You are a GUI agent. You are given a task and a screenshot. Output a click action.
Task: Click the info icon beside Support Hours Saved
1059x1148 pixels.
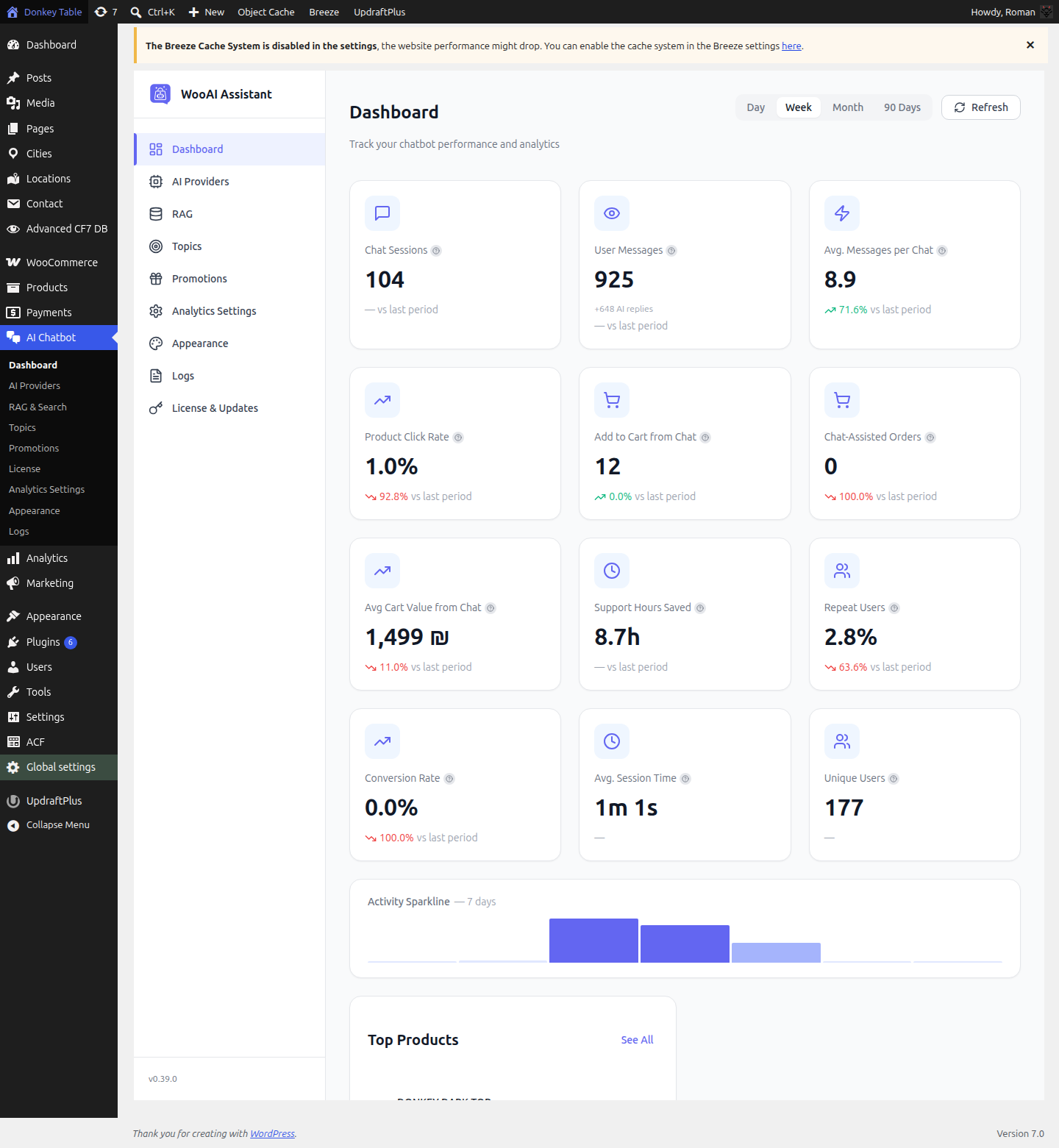pyautogui.click(x=700, y=608)
